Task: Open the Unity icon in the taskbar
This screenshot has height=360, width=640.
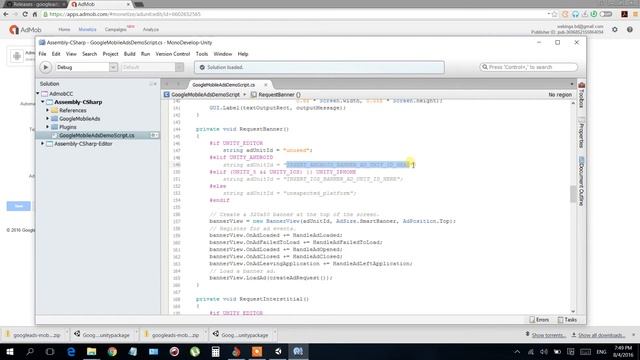Action: tap(278, 351)
